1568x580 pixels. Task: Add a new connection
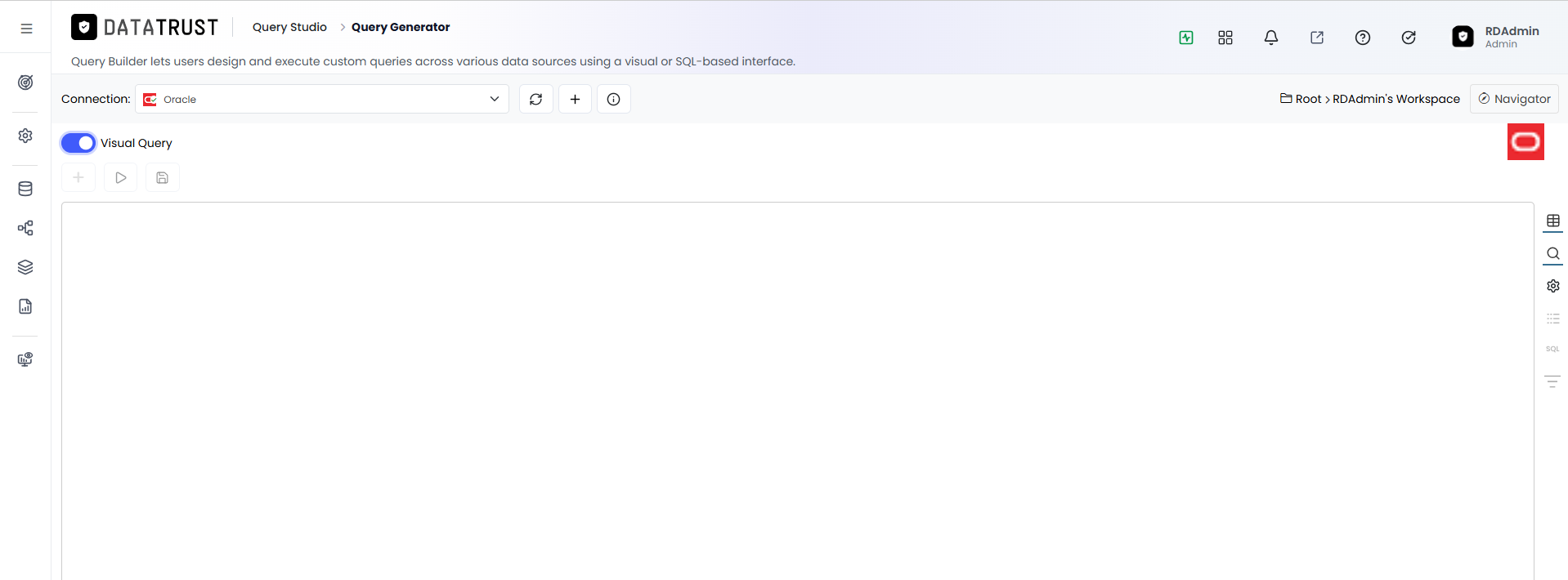point(576,99)
